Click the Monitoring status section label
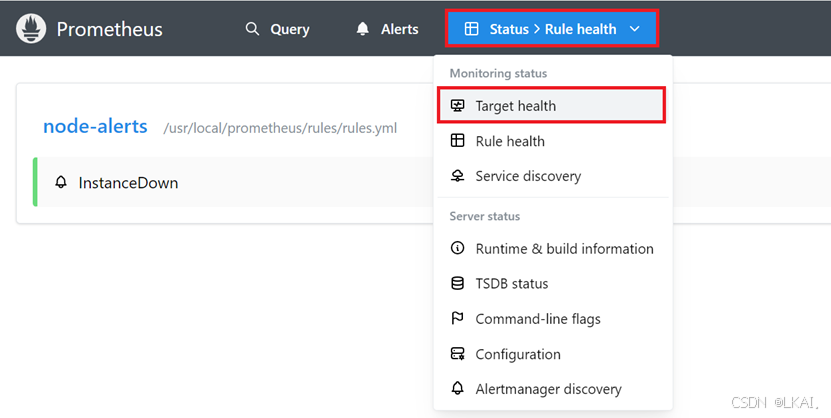The height and width of the screenshot is (418, 831). pos(498,73)
